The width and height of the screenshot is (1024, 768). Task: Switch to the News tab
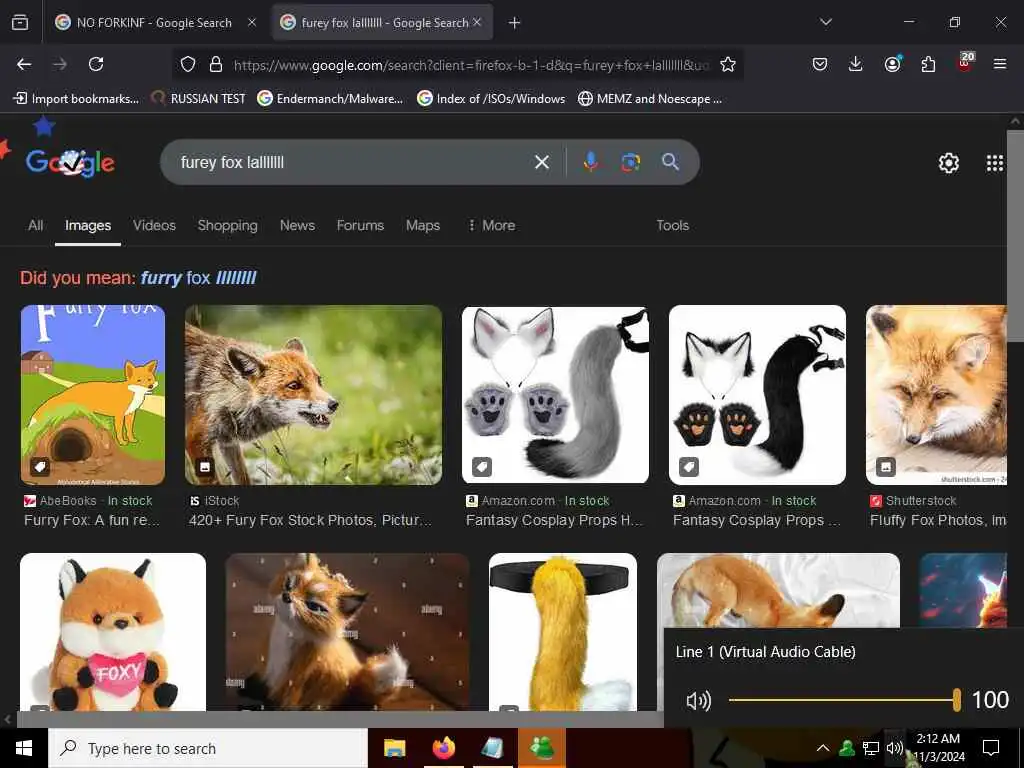coord(297,225)
